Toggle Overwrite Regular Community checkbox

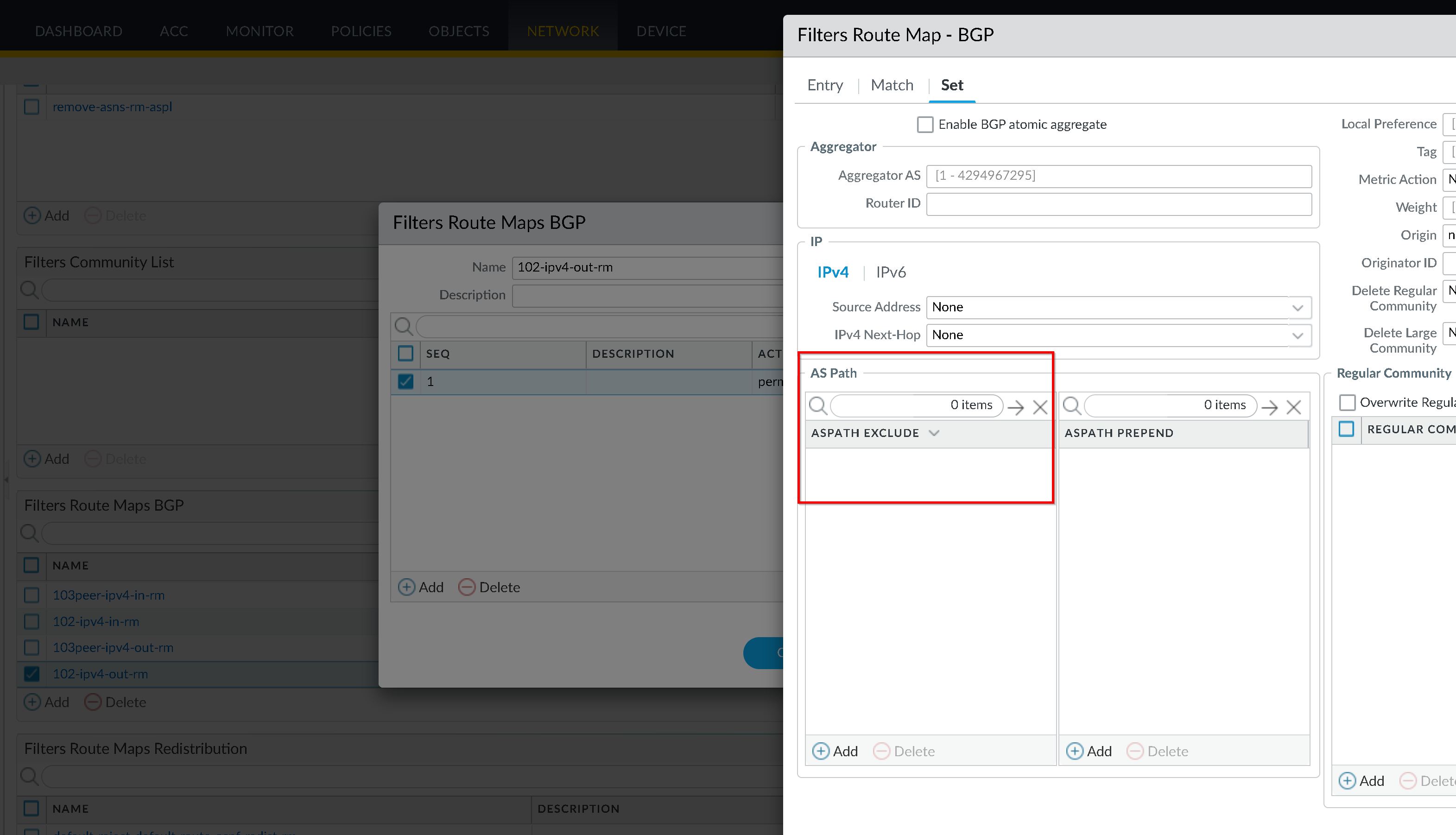click(1347, 403)
